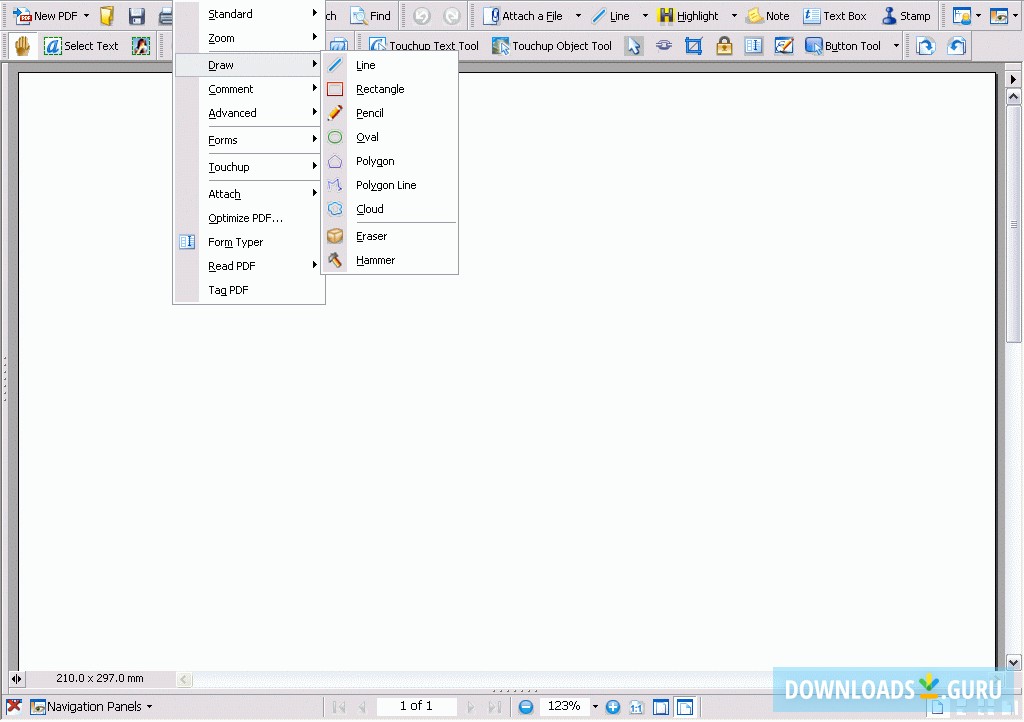1024x722 pixels.
Task: Click the Form Typer toolbar icon
Action: tap(754, 46)
